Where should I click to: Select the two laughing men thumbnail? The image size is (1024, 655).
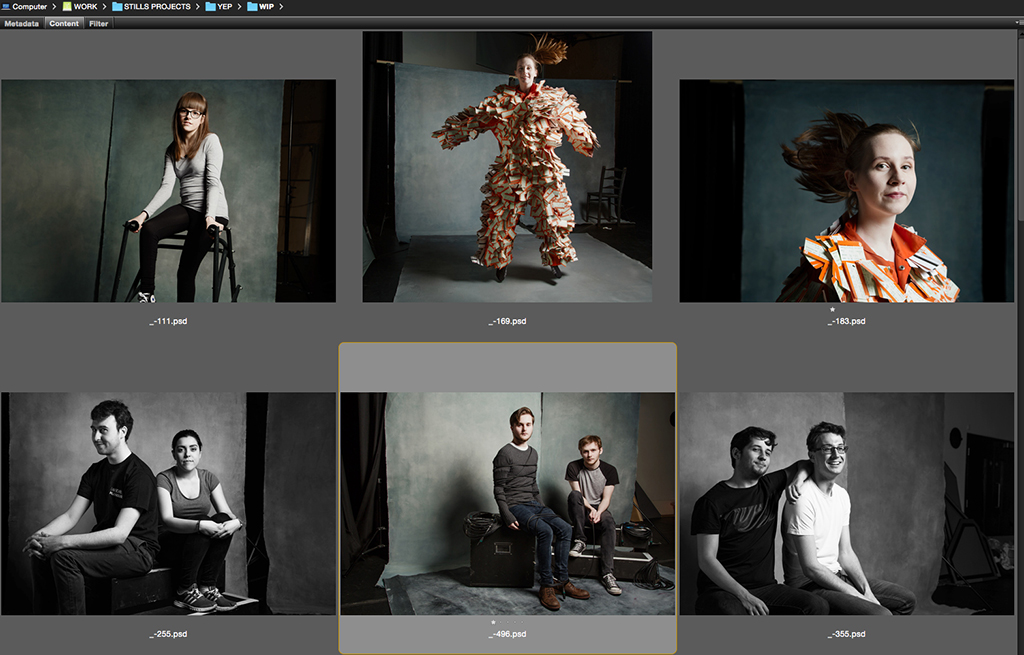click(x=846, y=503)
